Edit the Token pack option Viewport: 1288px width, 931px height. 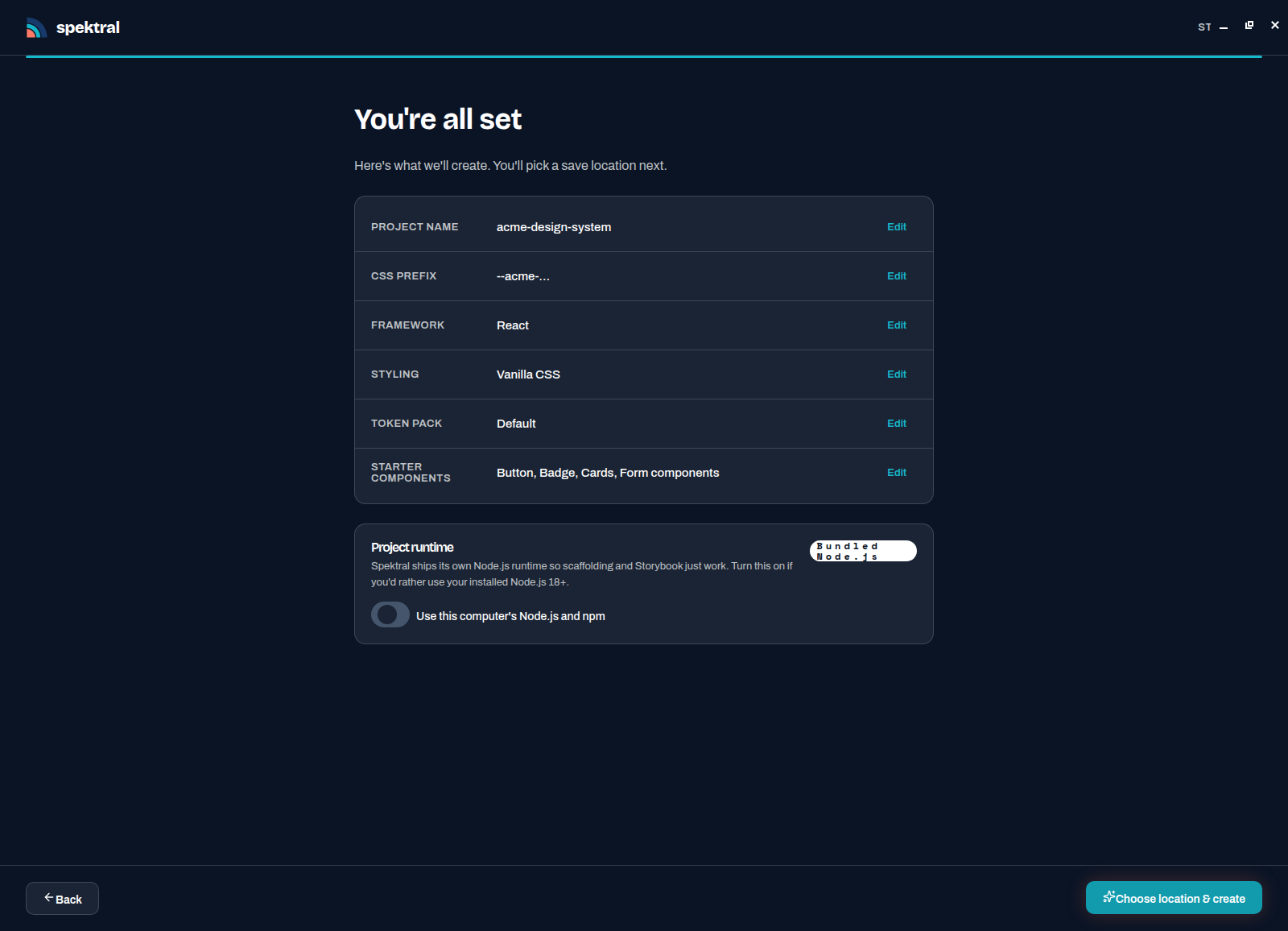(x=896, y=424)
